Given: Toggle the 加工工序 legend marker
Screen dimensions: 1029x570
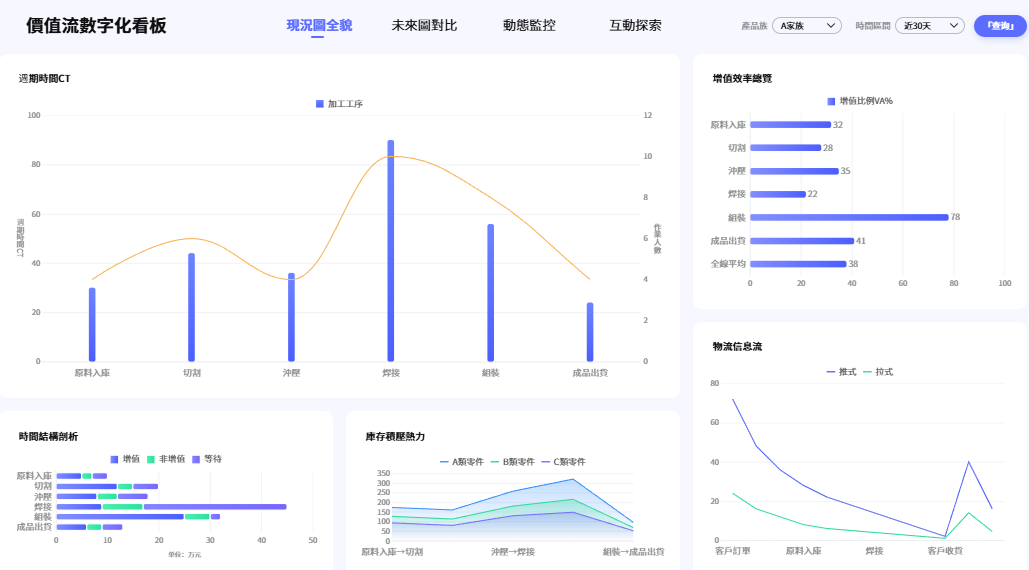Looking at the screenshot, I should (x=320, y=104).
